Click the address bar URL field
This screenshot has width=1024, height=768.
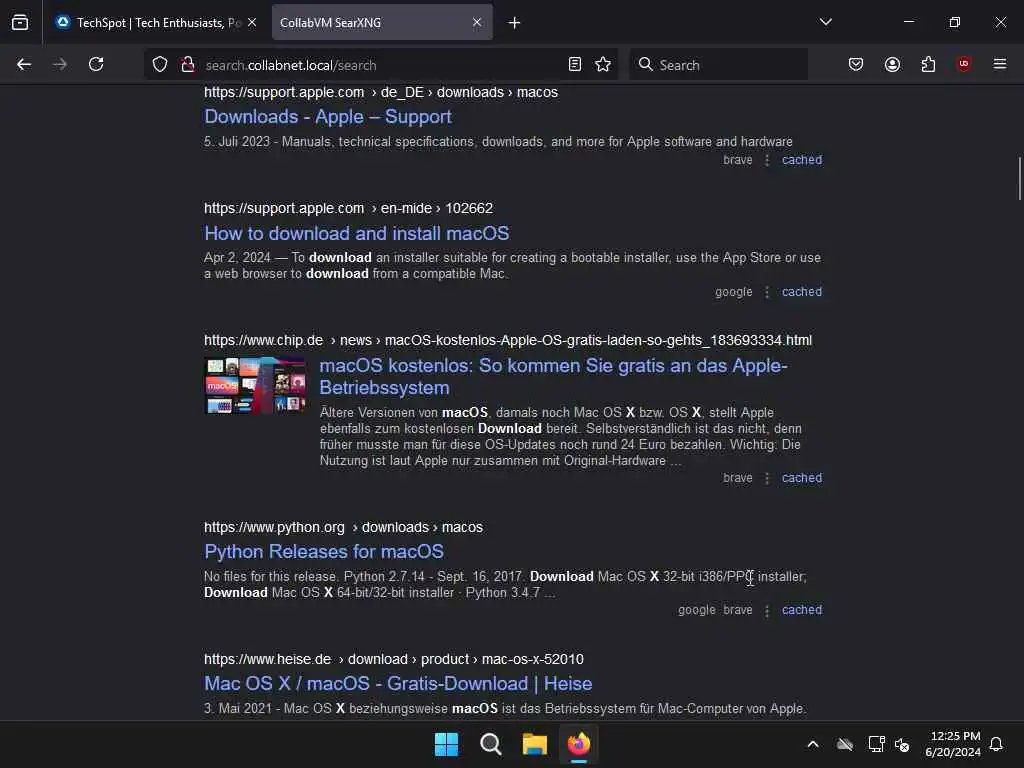point(382,65)
